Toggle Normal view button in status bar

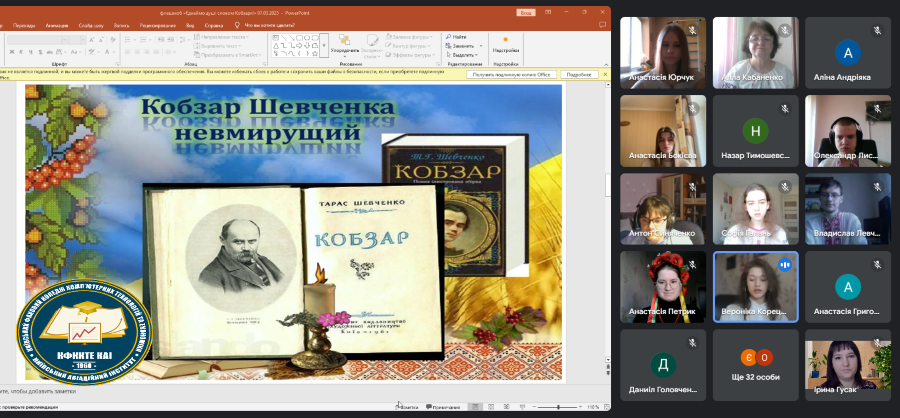475,407
